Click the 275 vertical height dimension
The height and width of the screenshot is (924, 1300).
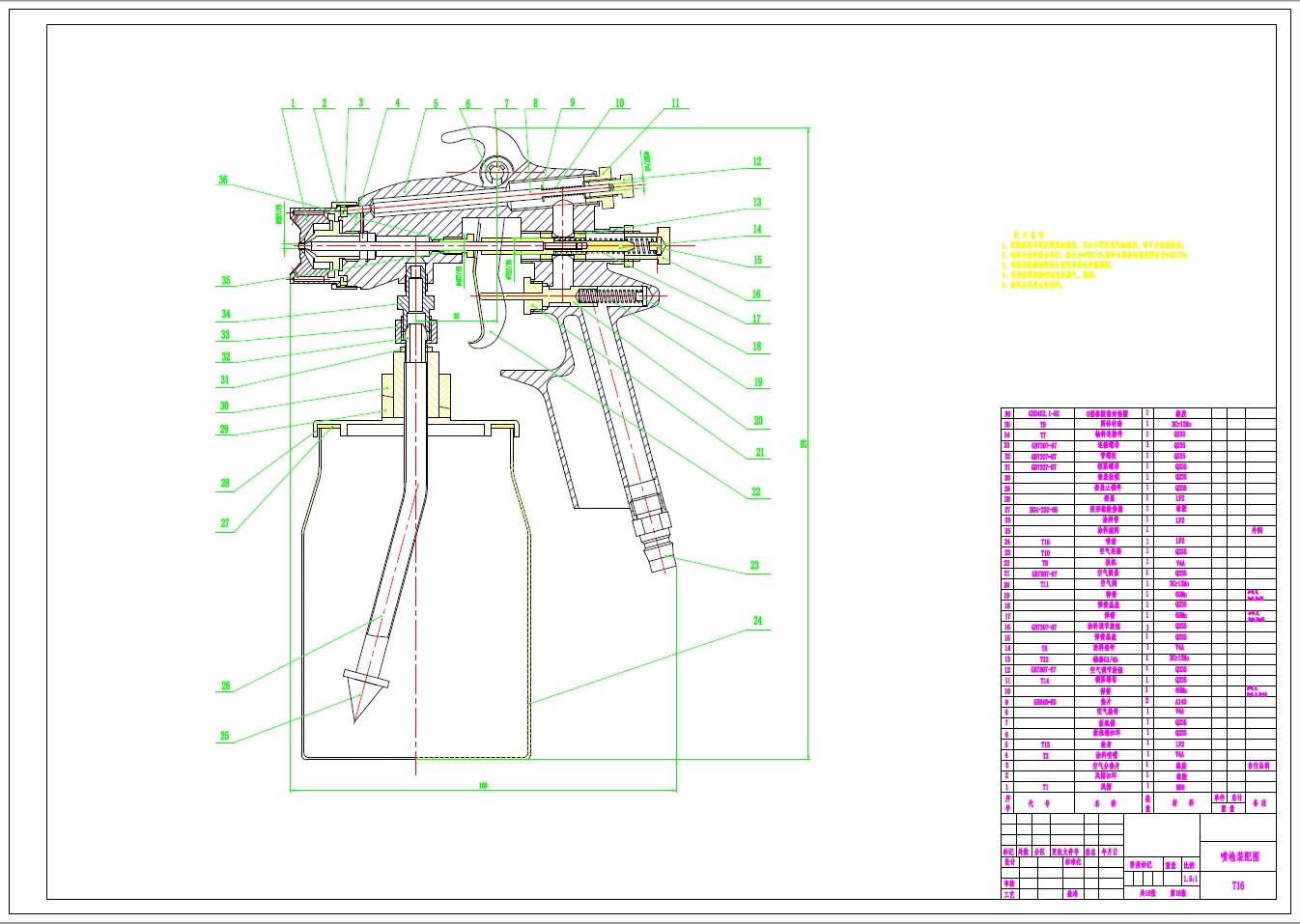click(804, 443)
